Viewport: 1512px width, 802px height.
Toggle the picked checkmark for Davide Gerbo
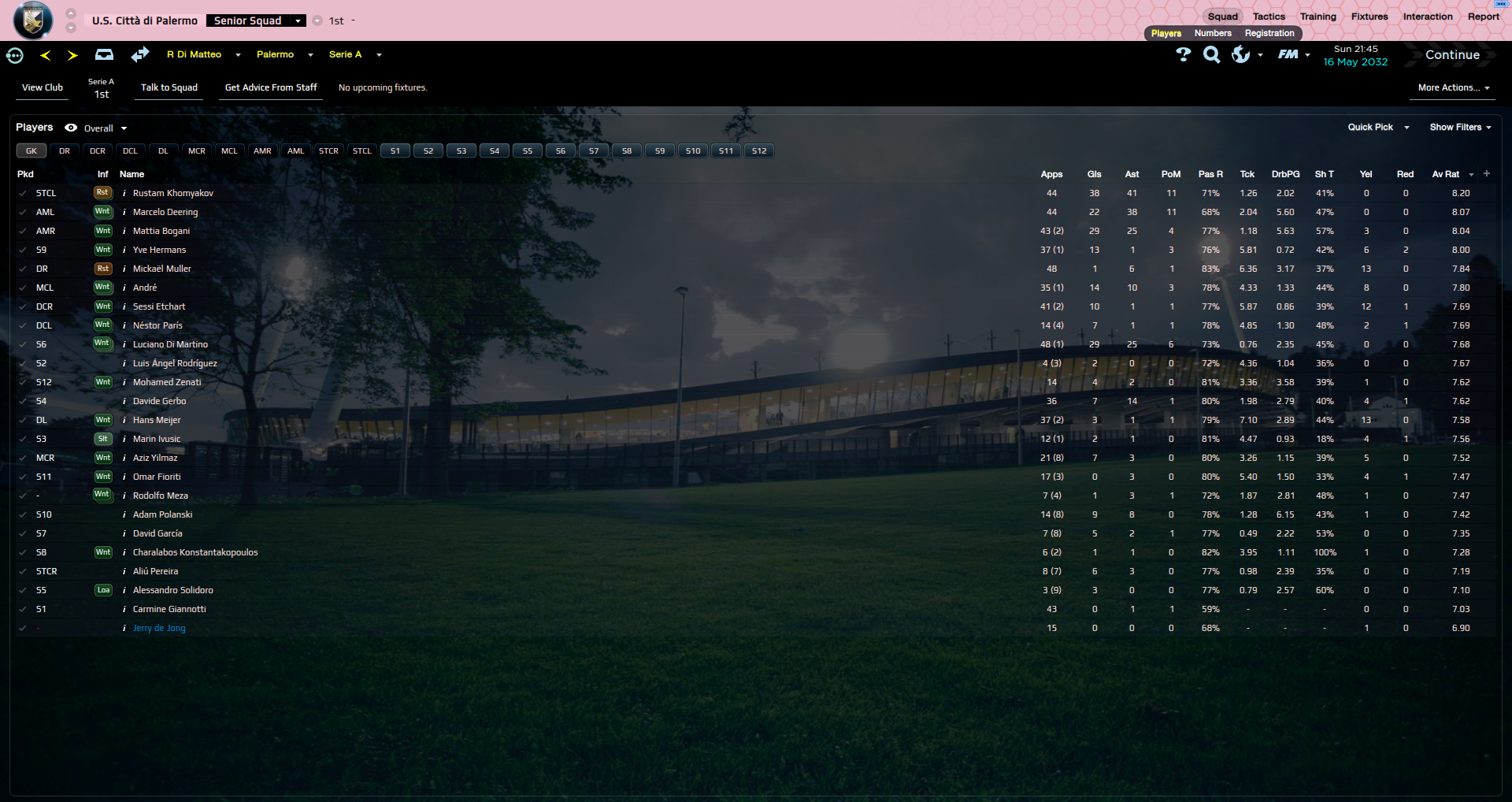pyautogui.click(x=22, y=401)
